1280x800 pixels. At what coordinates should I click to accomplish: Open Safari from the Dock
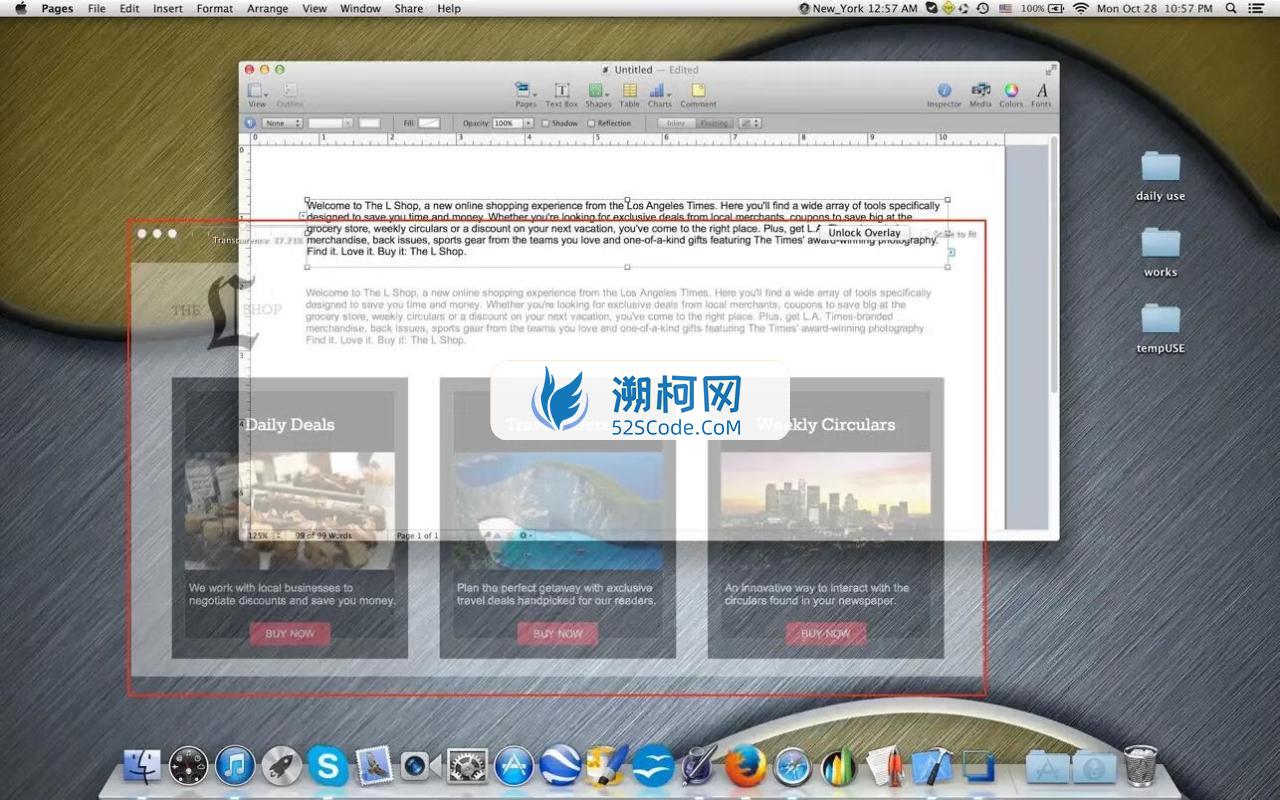point(791,766)
